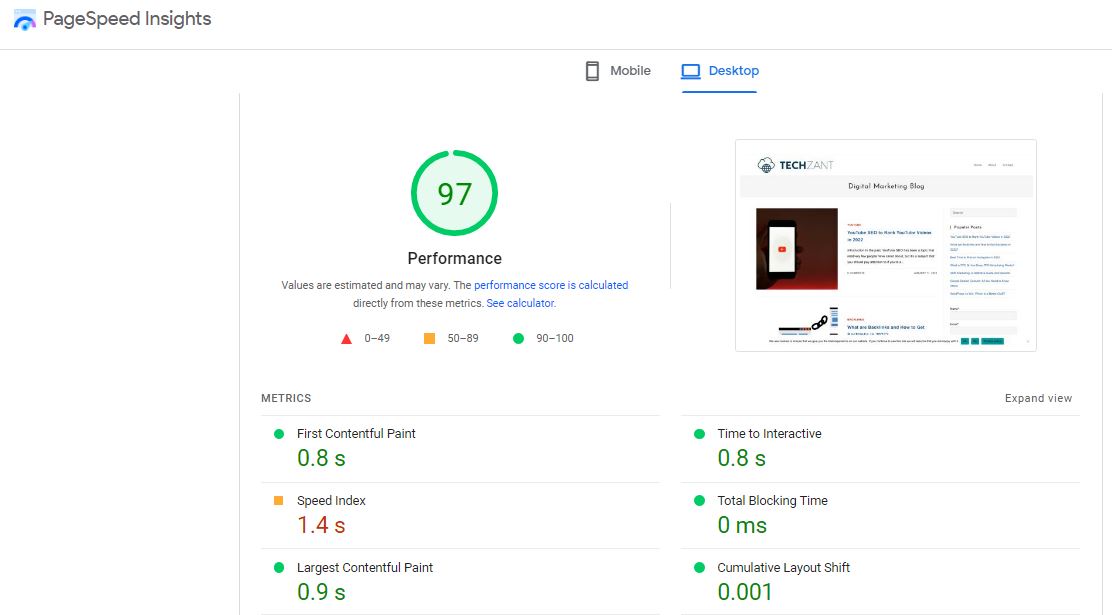Click the PageSpeed Insights title text

[127, 18]
